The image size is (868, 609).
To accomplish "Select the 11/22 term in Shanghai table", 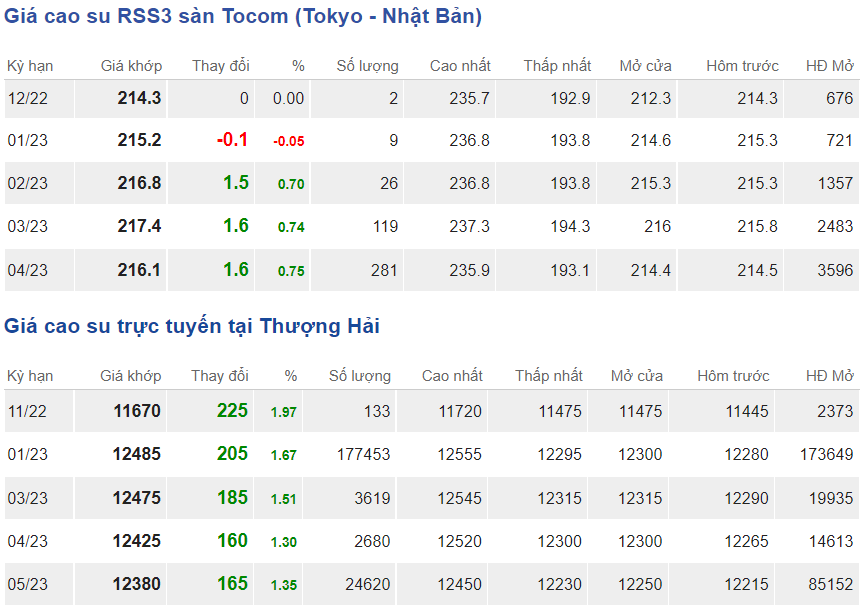I will tap(27, 411).
